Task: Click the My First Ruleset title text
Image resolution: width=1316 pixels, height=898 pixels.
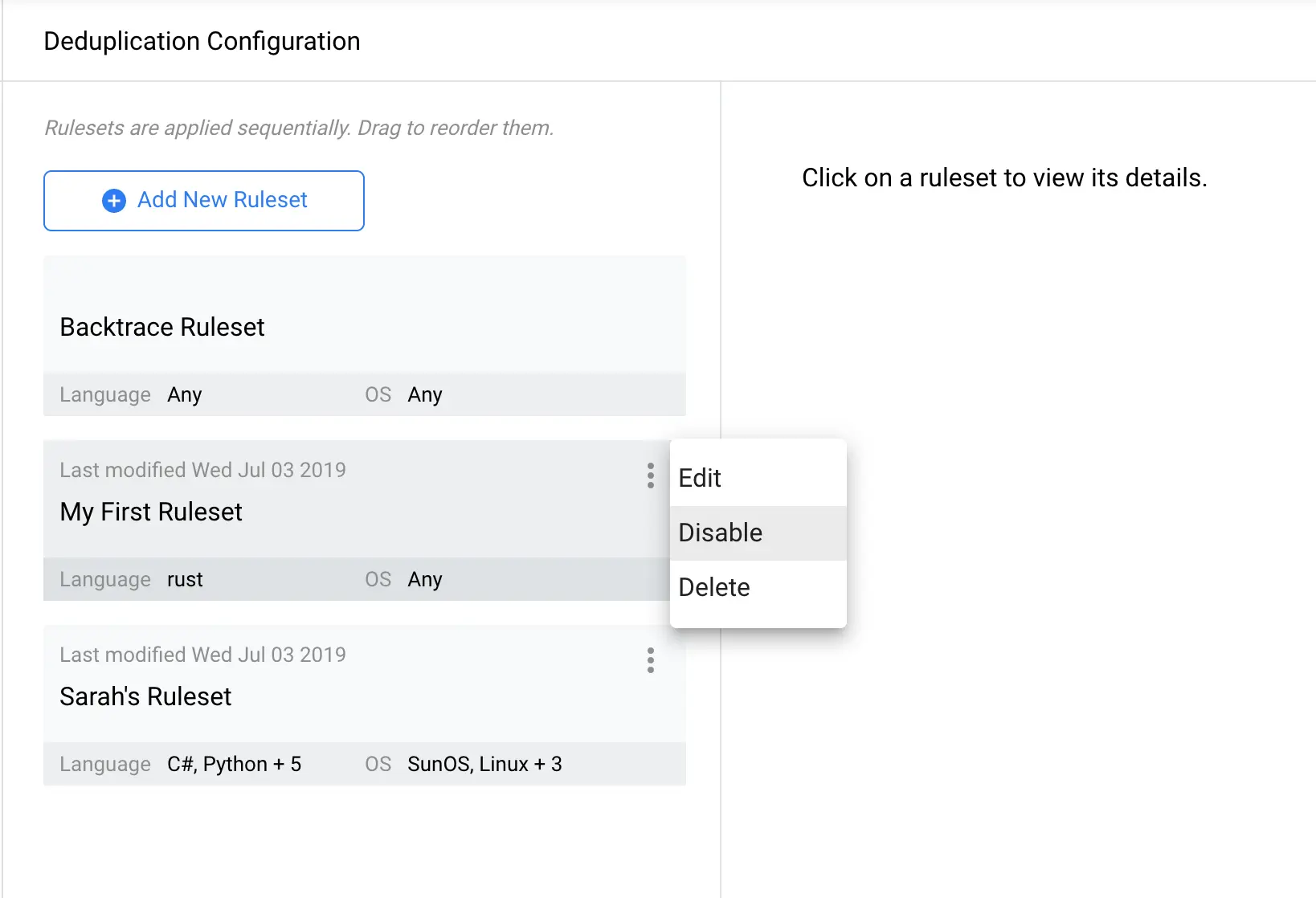Action: tap(150, 512)
